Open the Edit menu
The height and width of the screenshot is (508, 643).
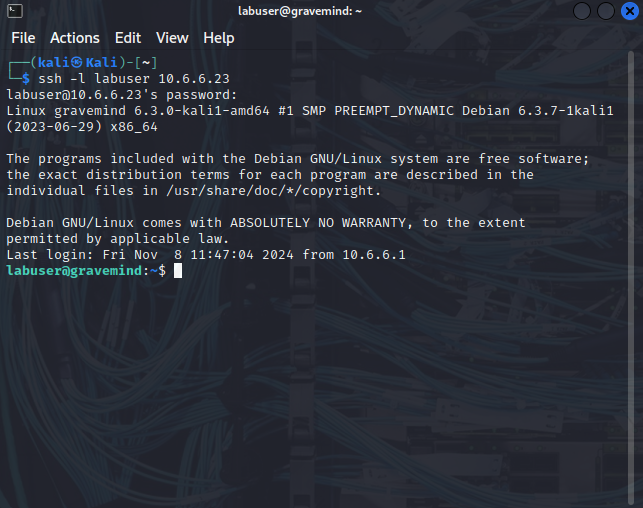tap(128, 38)
